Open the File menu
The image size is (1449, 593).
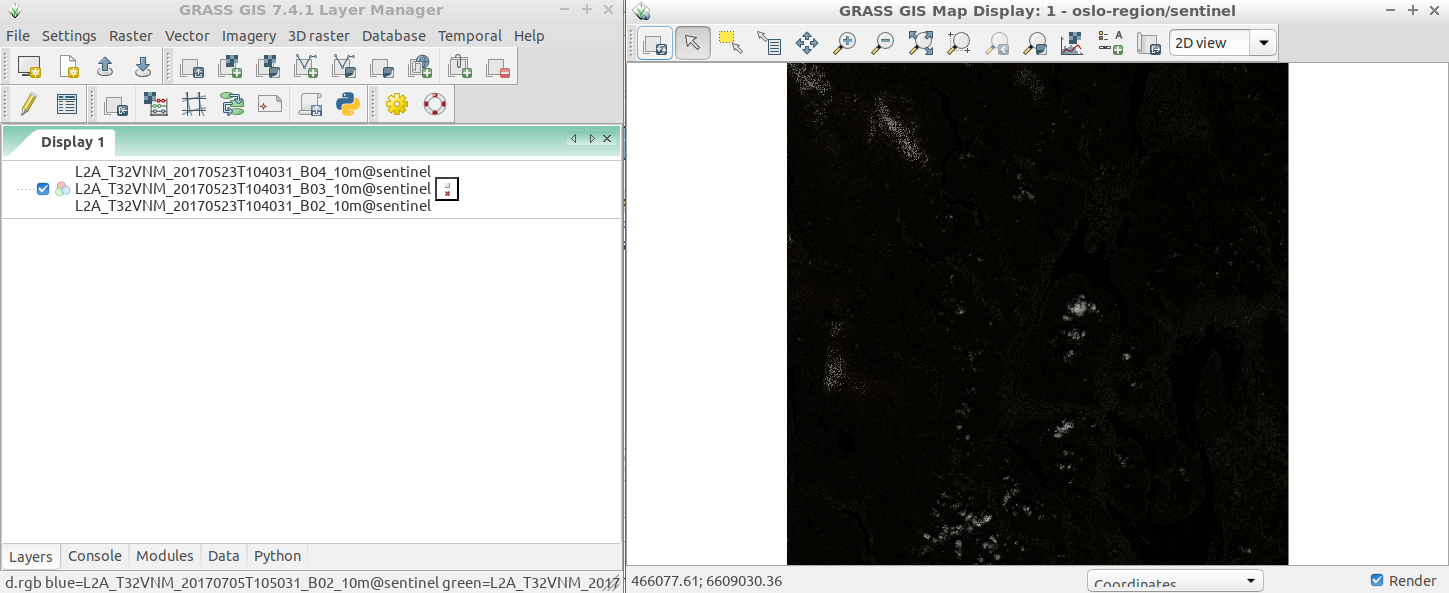click(18, 36)
